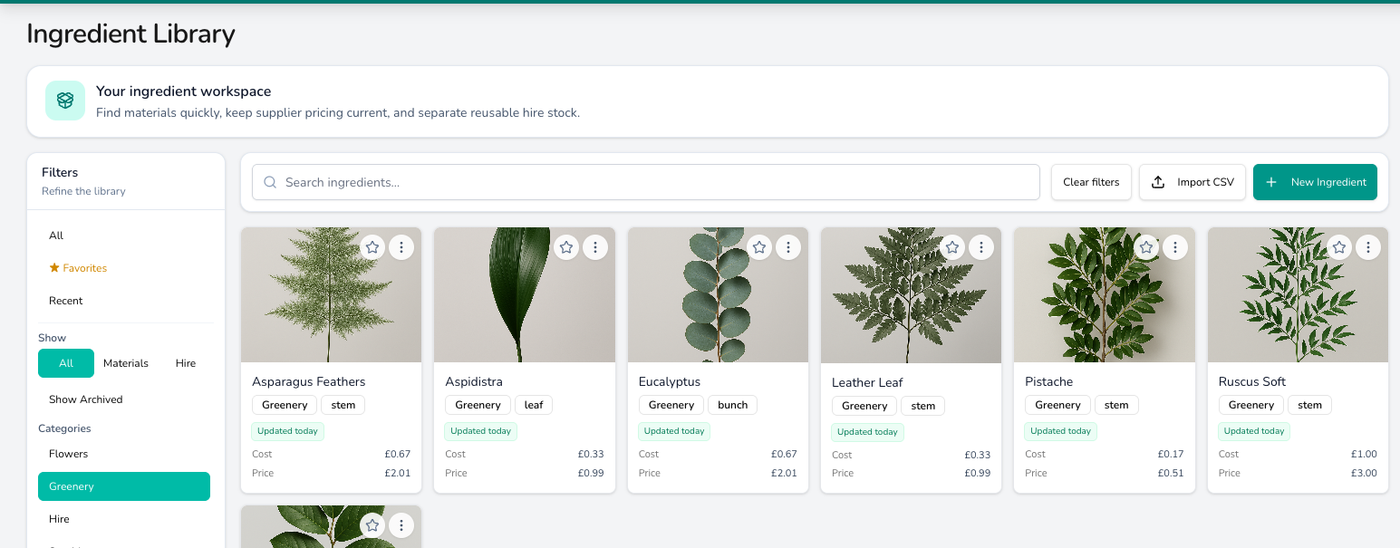Click the £0.17 cost on Pistache

(1171, 454)
